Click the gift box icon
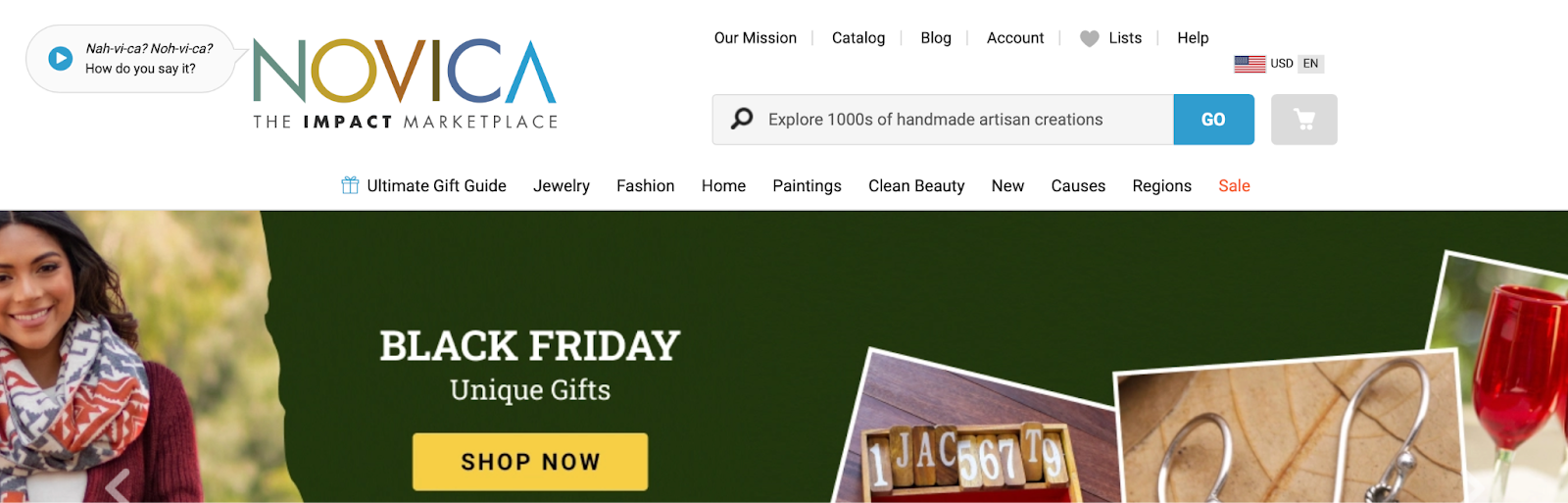1568x503 pixels. 350,185
